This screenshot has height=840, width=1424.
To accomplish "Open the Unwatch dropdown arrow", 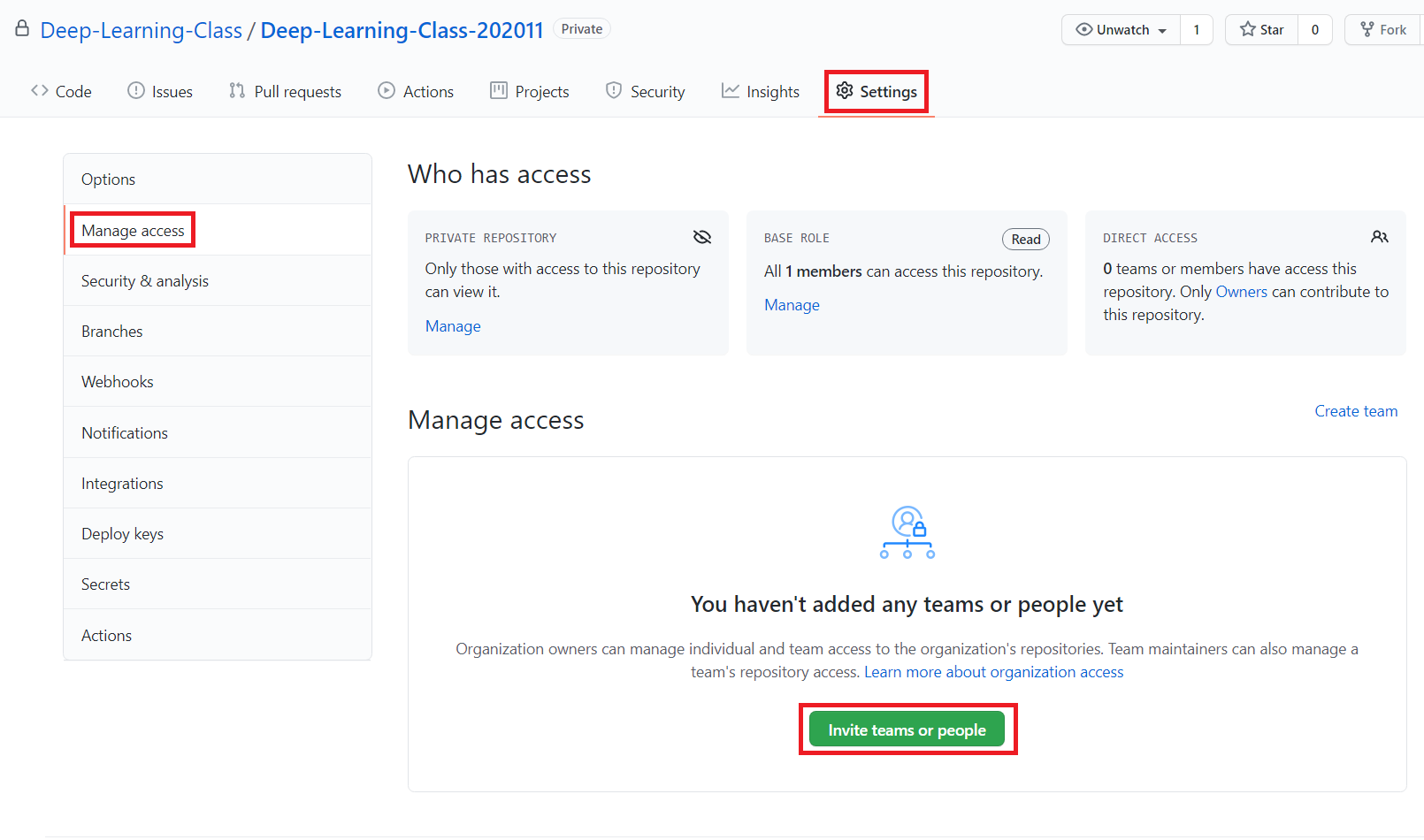I will point(1162,31).
